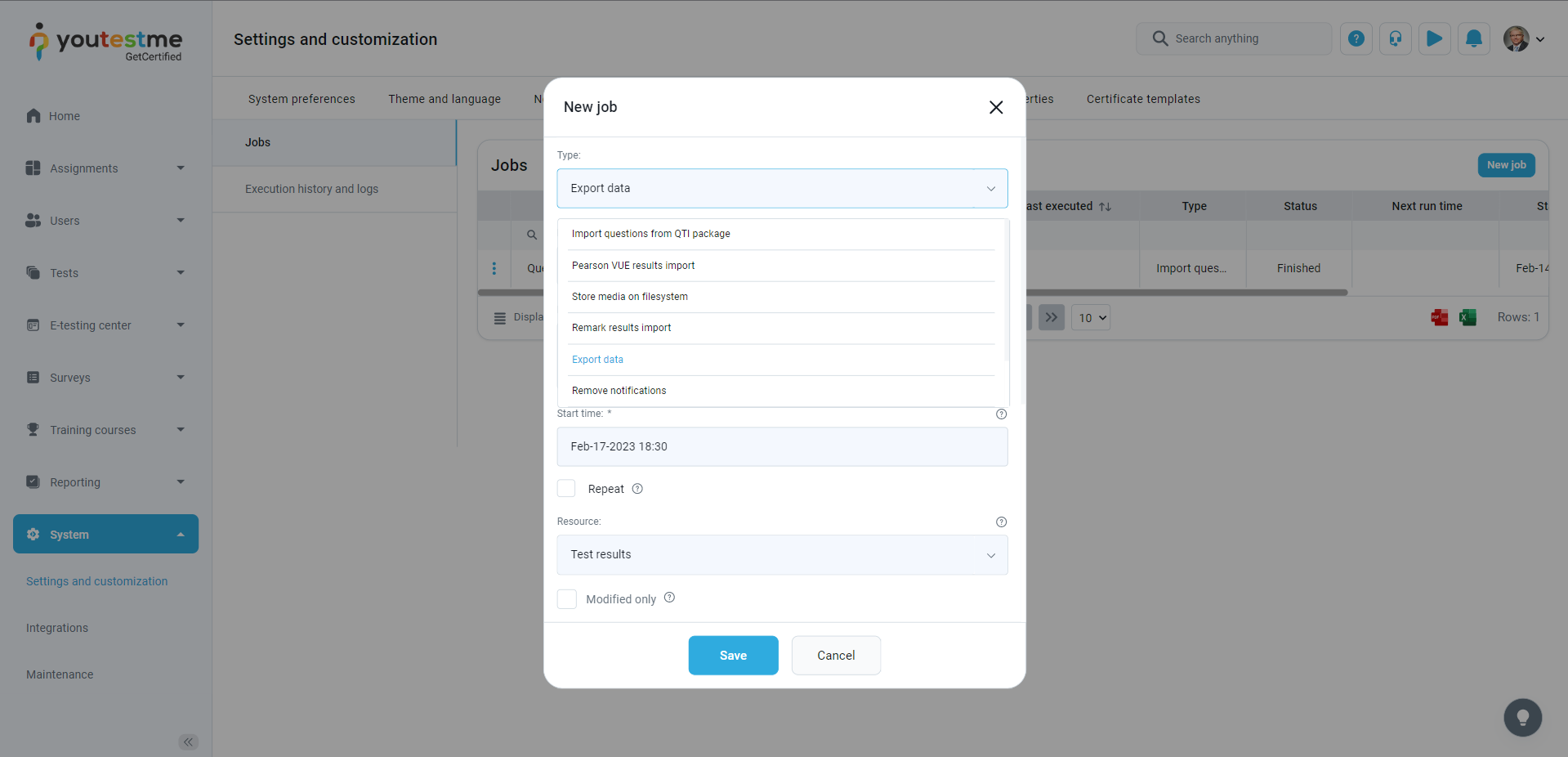This screenshot has width=1568, height=757.
Task: Open the Resource dropdown showing Test results
Action: pyautogui.click(x=781, y=554)
